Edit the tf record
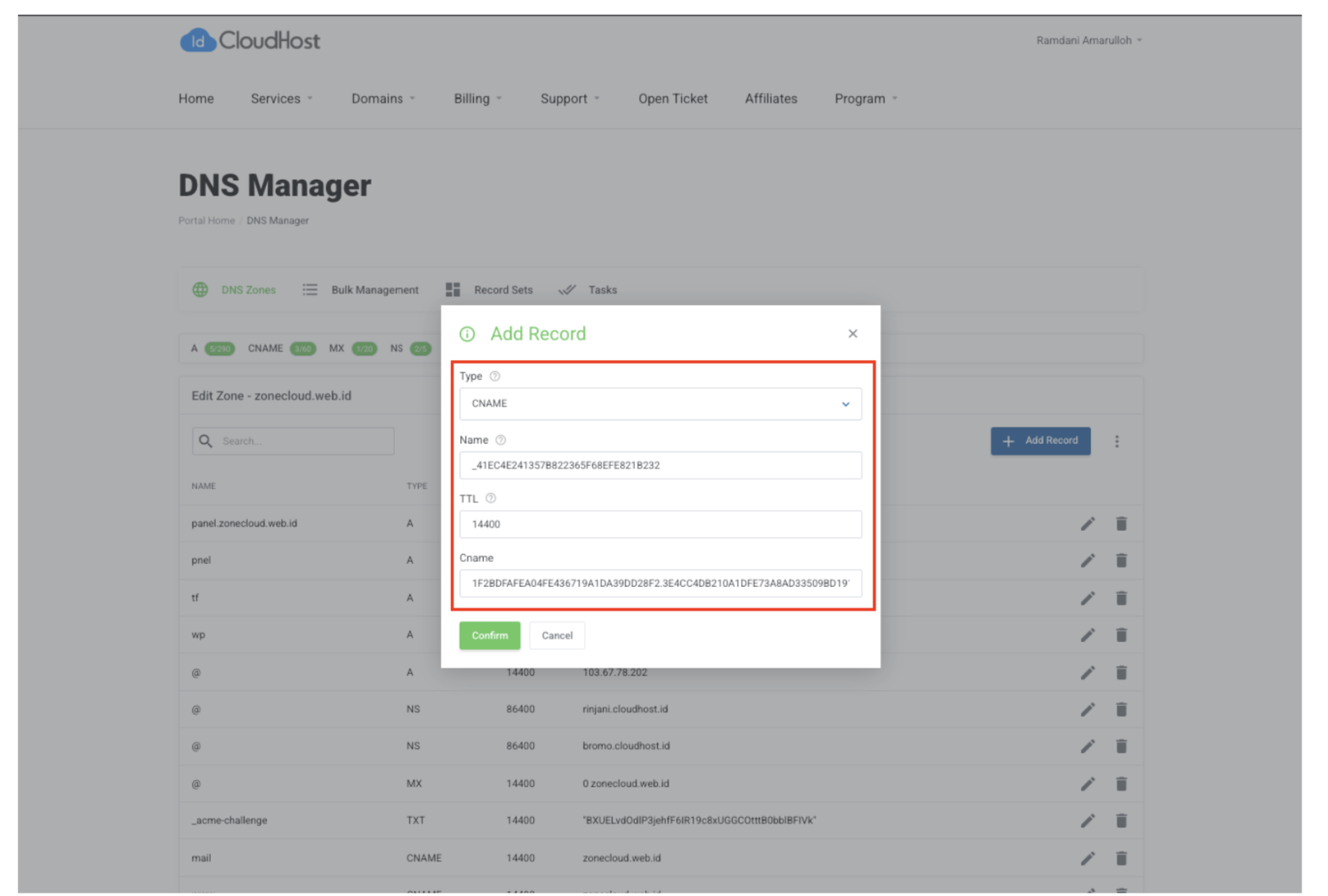The width and height of the screenshot is (1328, 896). pos(1087,598)
